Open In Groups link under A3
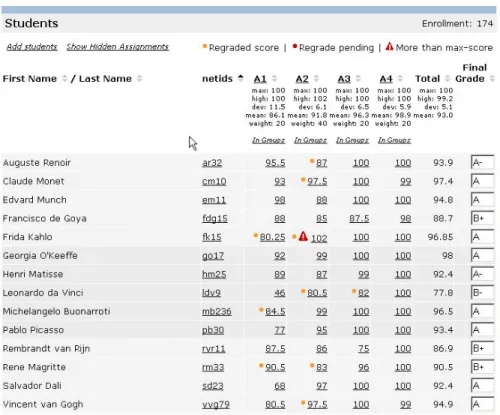500x415 pixels. click(x=352, y=140)
